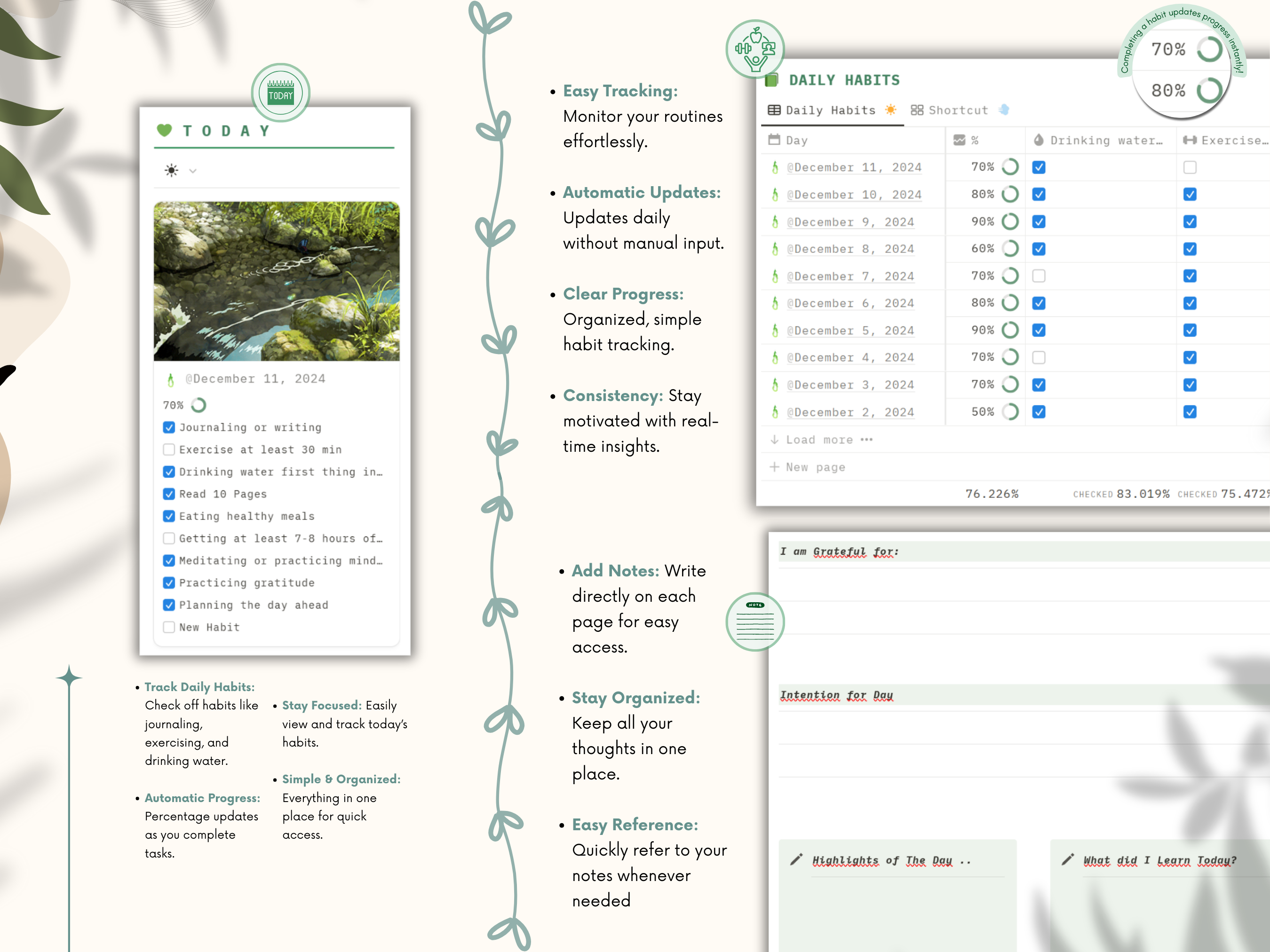1270x952 pixels.
Task: Open December 10, 2024 table row
Action: 854,195
